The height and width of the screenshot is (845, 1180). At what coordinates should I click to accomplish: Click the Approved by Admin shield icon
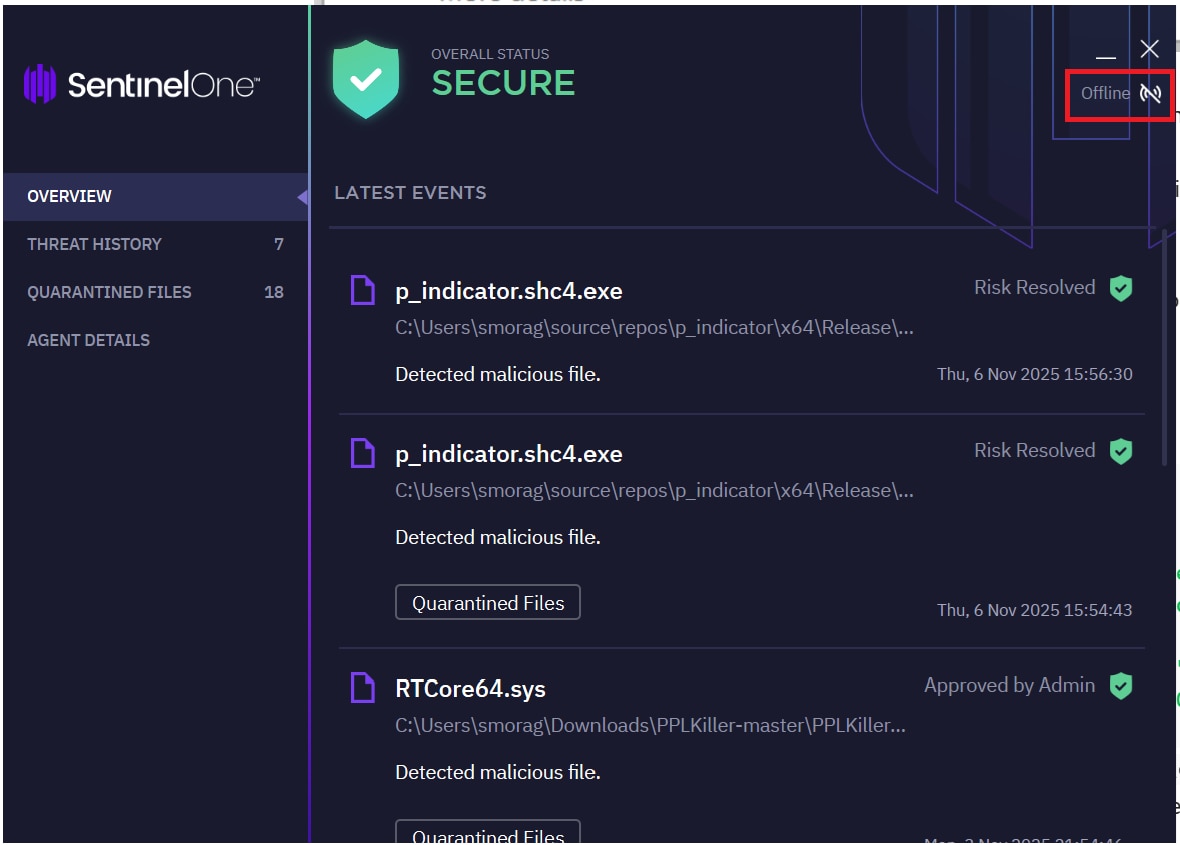click(x=1121, y=686)
